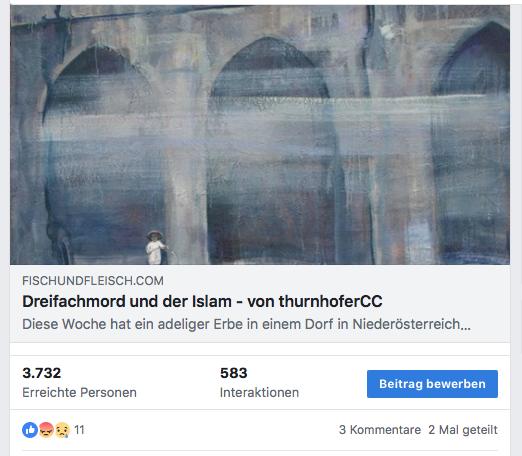Screen dimensions: 522x456
Task: Open the 3 Kommentare link
Action: pos(380,430)
